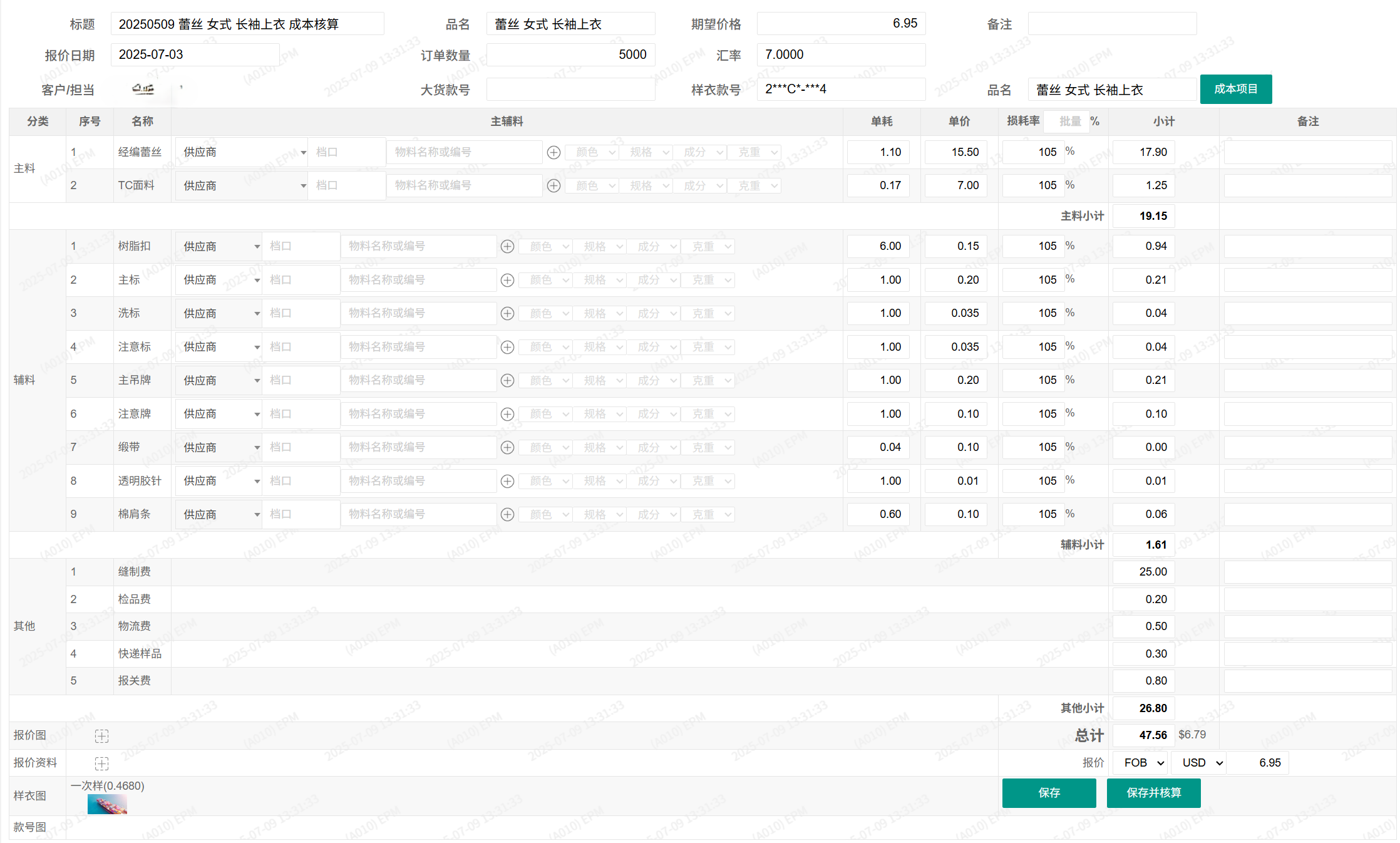Click the top 备注 input field
The image size is (1400, 843).
[1112, 24]
